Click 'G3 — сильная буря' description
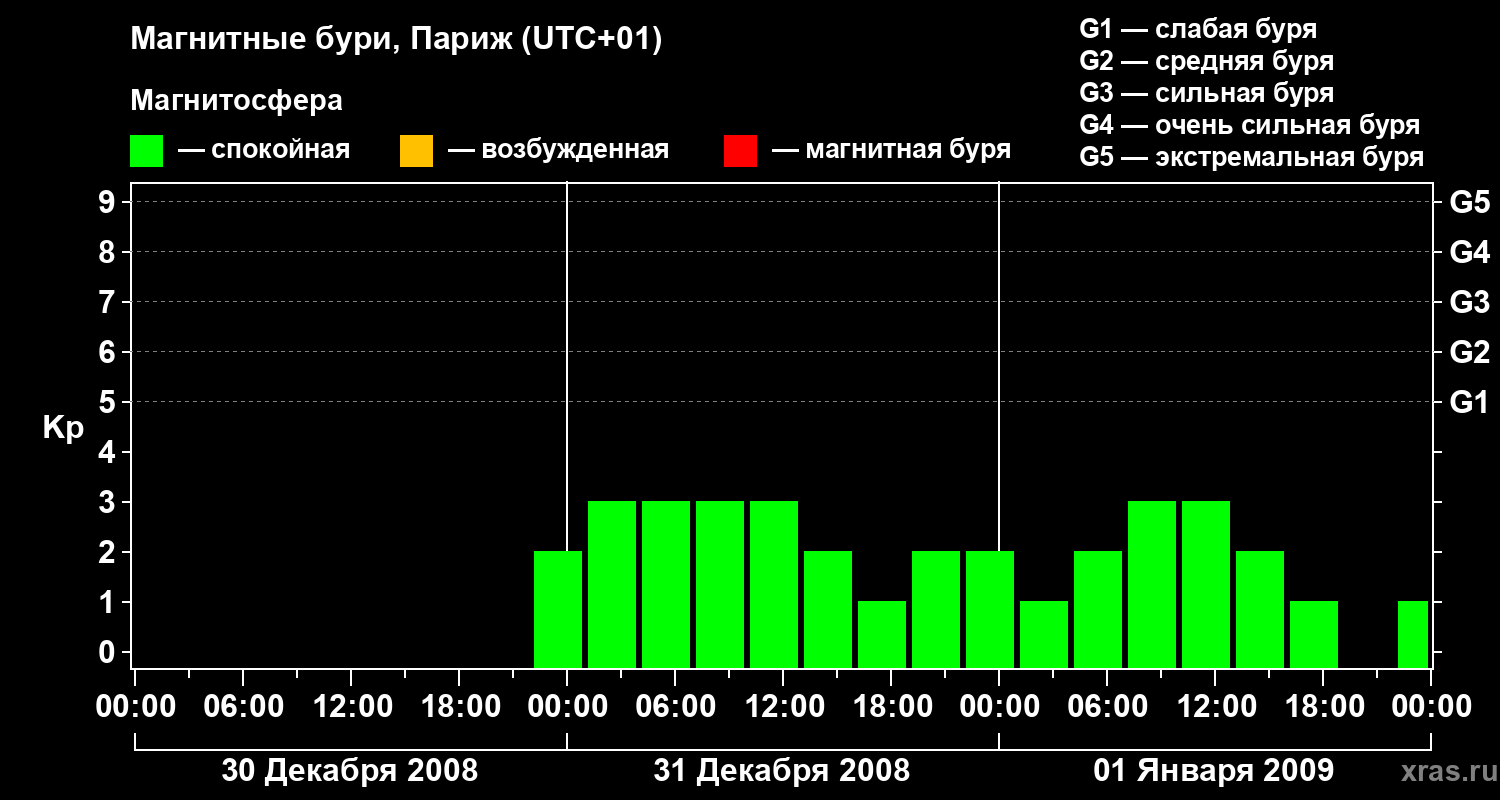This screenshot has height=800, width=1500. click(1206, 93)
